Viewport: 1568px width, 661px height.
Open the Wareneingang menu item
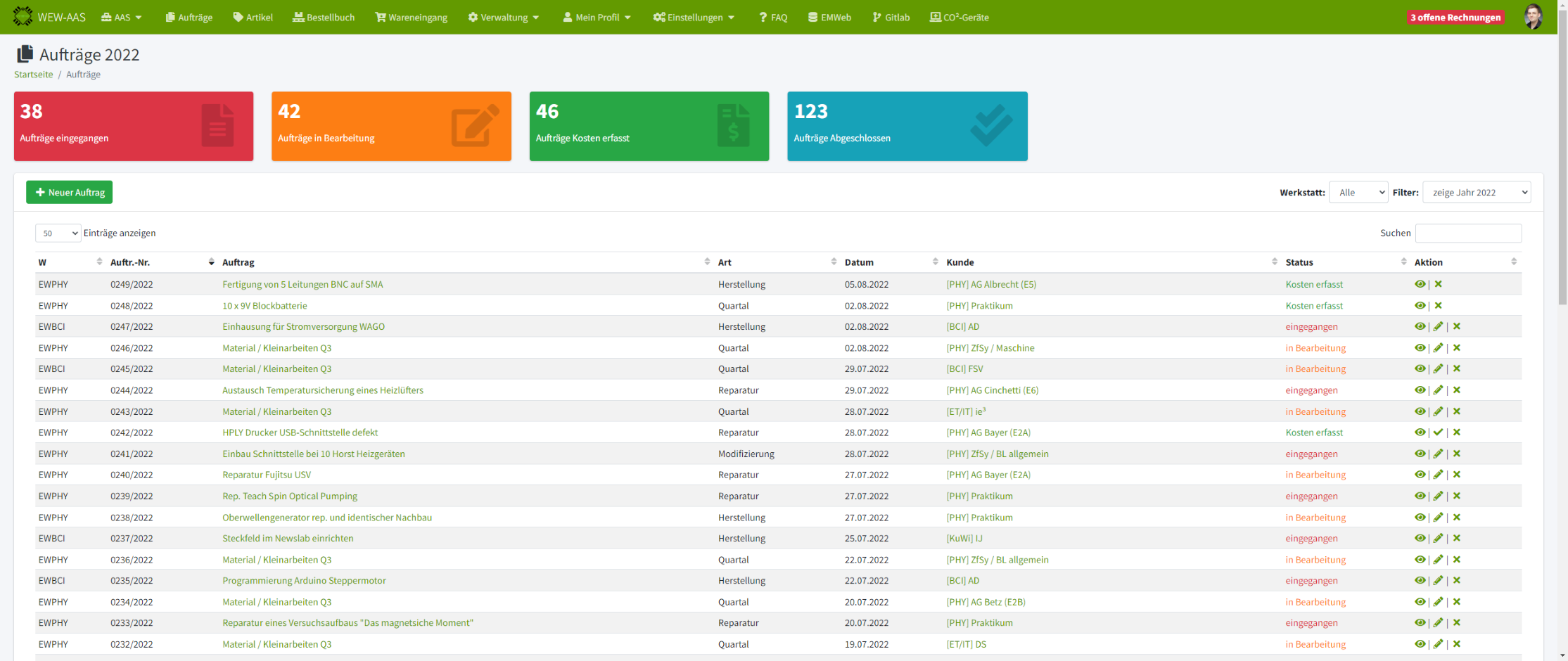click(412, 18)
